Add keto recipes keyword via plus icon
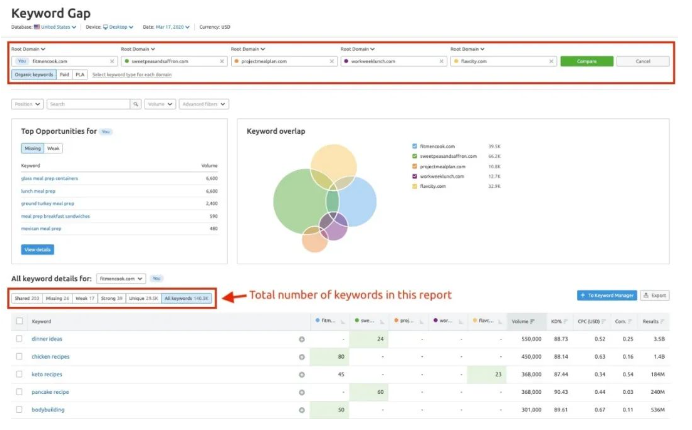This screenshot has width=692, height=430. [x=302, y=375]
